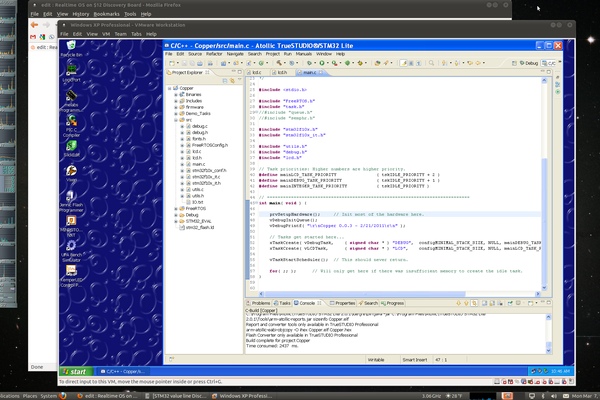This screenshot has height=400, width=600.
Task: Open the VM menu in VMware
Action: 106,34
